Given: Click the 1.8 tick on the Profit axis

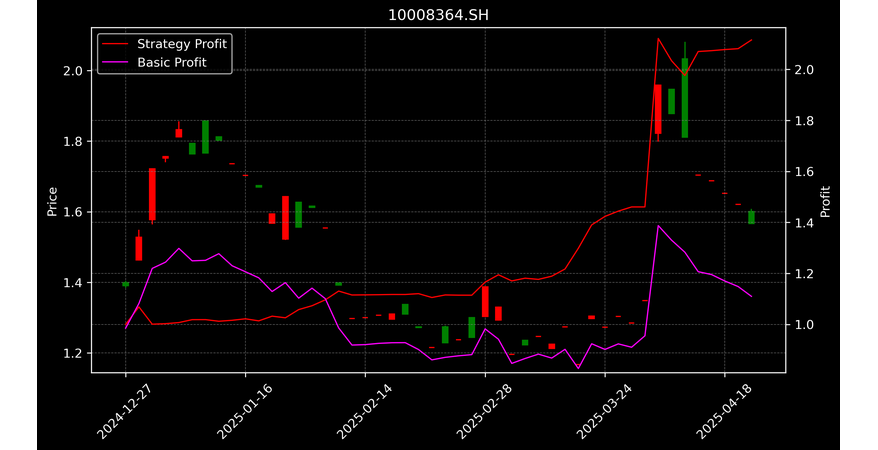Looking at the screenshot, I should (804, 121).
